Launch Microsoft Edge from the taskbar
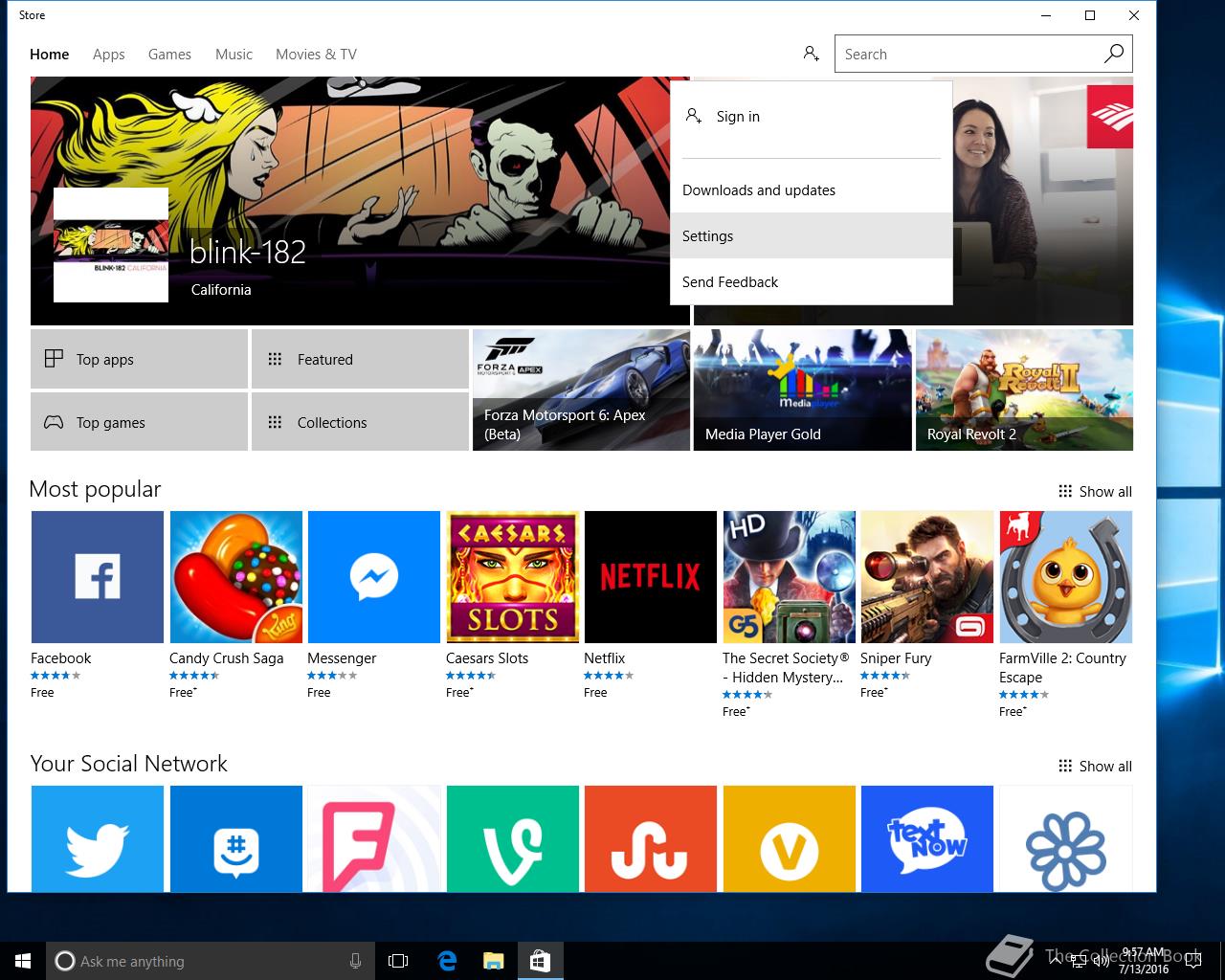 click(447, 961)
